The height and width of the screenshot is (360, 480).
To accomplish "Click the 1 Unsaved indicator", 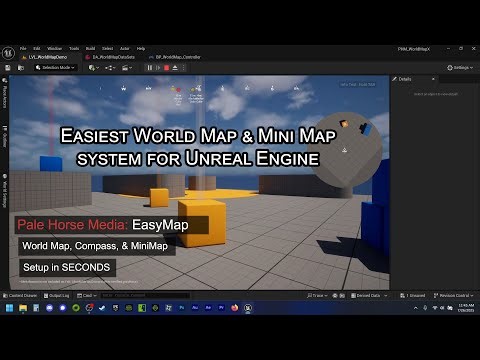I will coord(413,296).
